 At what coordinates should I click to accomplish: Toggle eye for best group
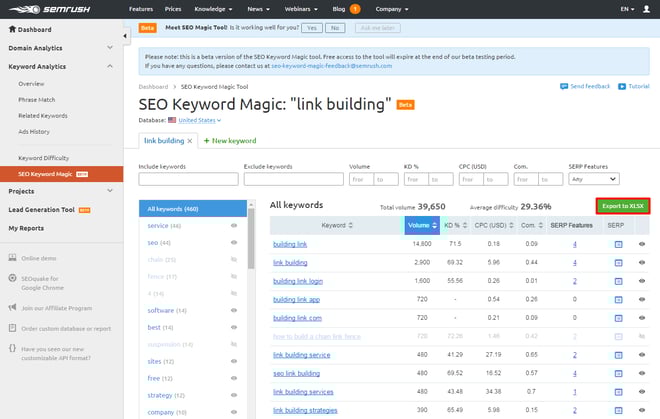click(x=234, y=327)
